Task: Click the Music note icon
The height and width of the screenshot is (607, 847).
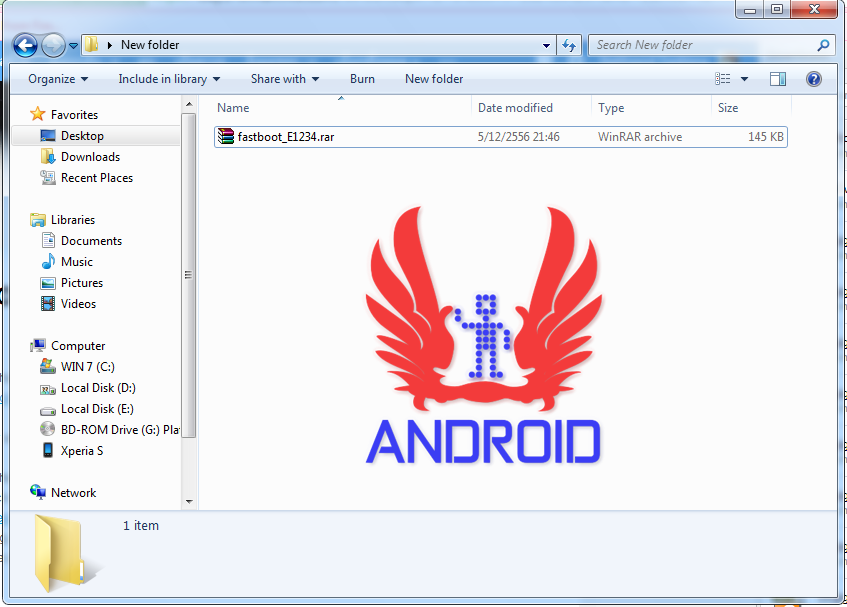Action: tap(48, 261)
